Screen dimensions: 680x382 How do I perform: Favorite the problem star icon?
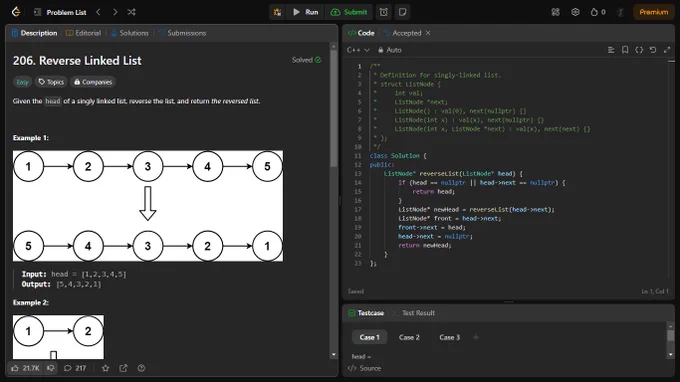point(105,368)
